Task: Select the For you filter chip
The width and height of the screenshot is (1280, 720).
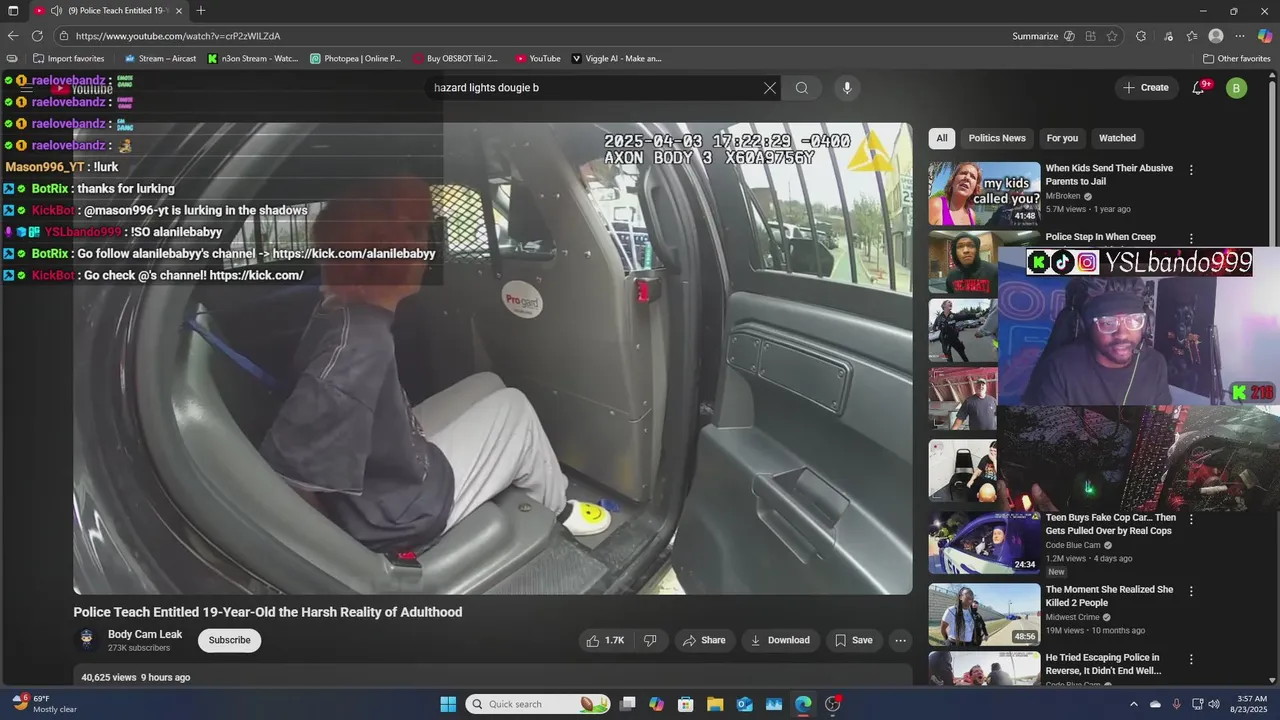Action: click(x=1062, y=138)
